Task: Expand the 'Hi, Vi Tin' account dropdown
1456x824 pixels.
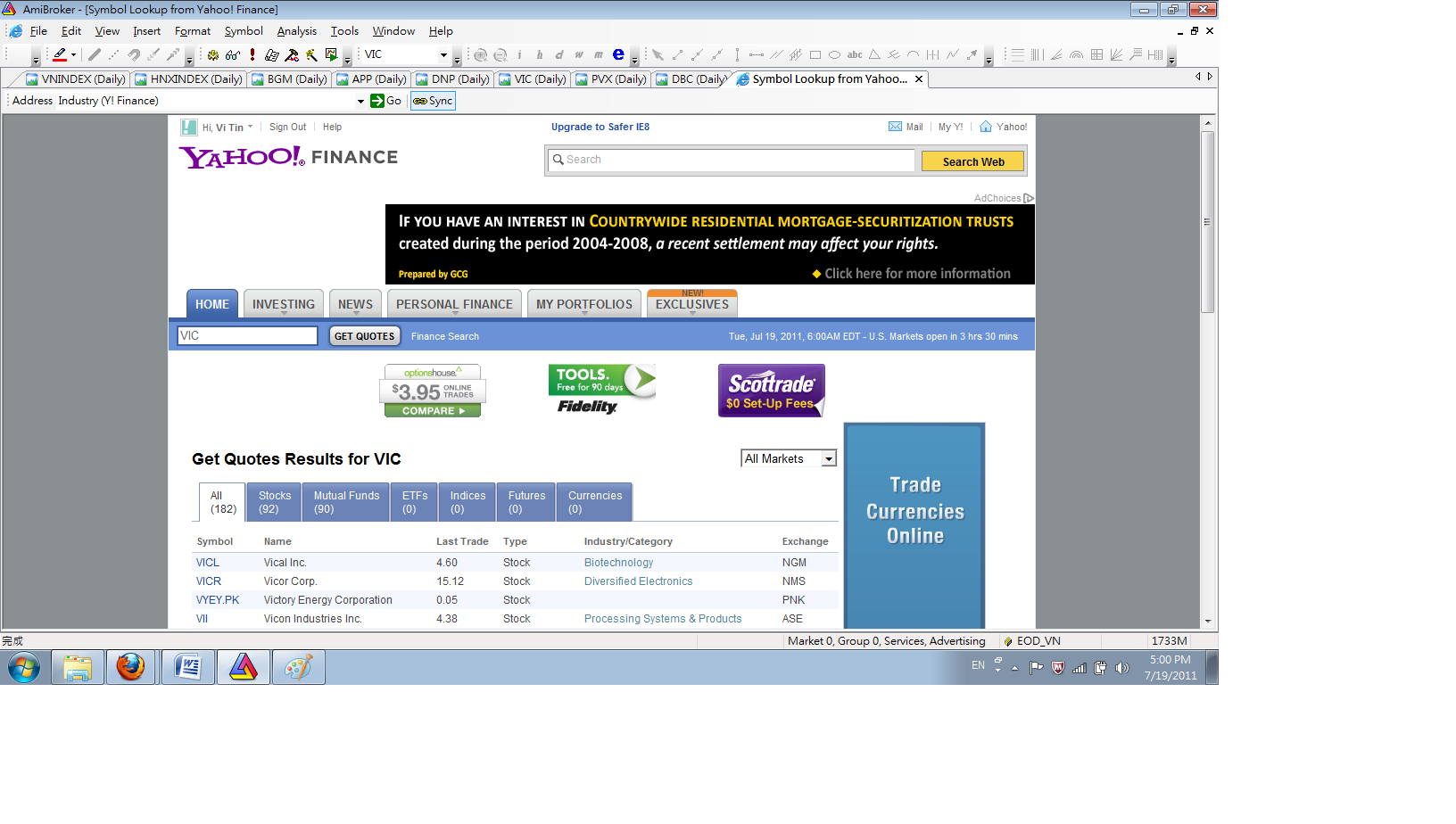Action: point(250,127)
